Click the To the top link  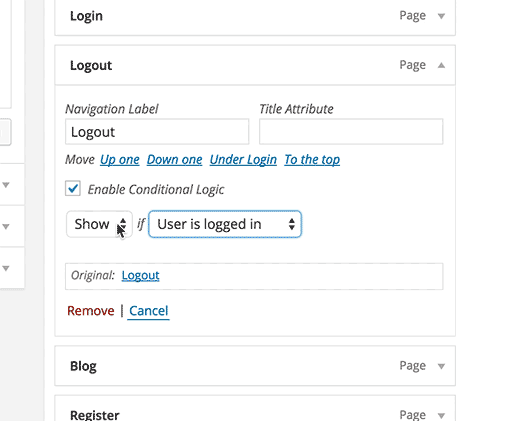(312, 160)
